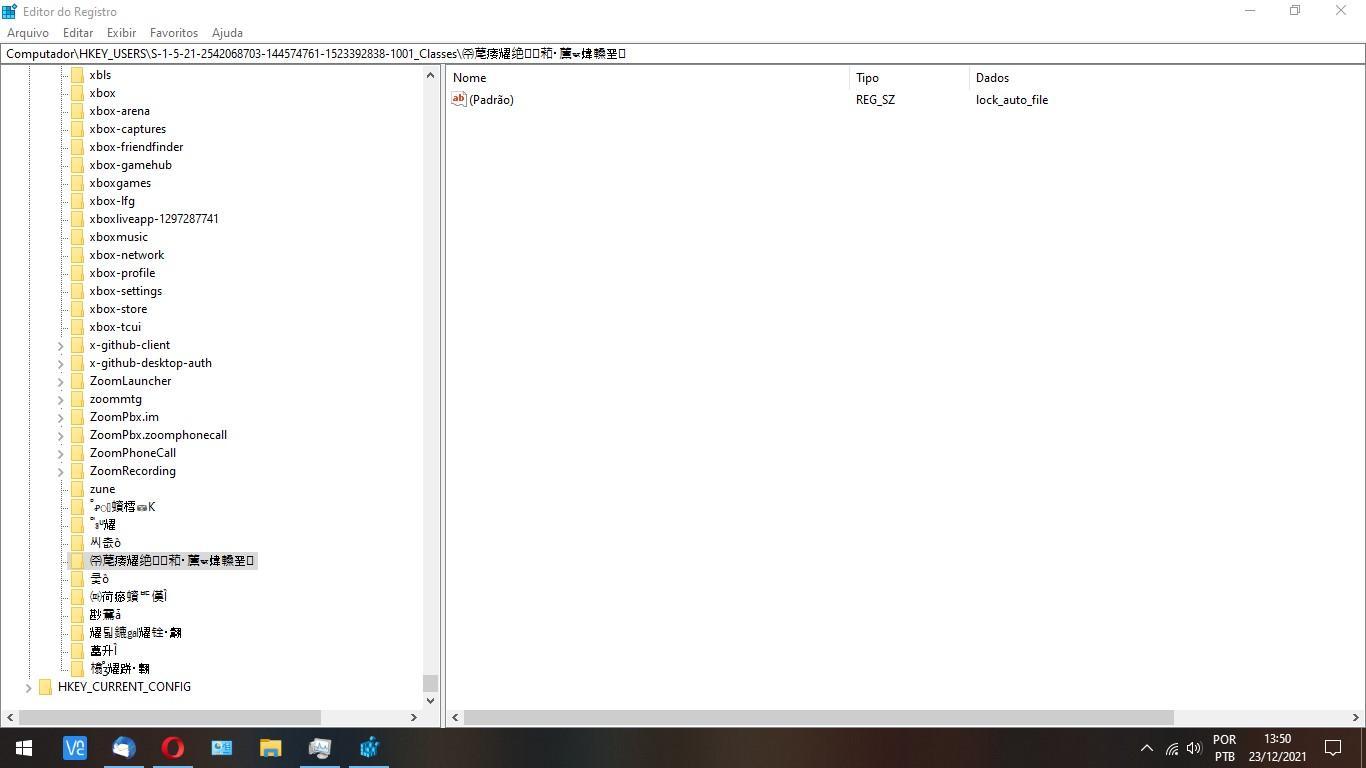This screenshot has height=768, width=1366.
Task: Click the values pane horizontal scrollbar right arrow
Action: (1357, 717)
